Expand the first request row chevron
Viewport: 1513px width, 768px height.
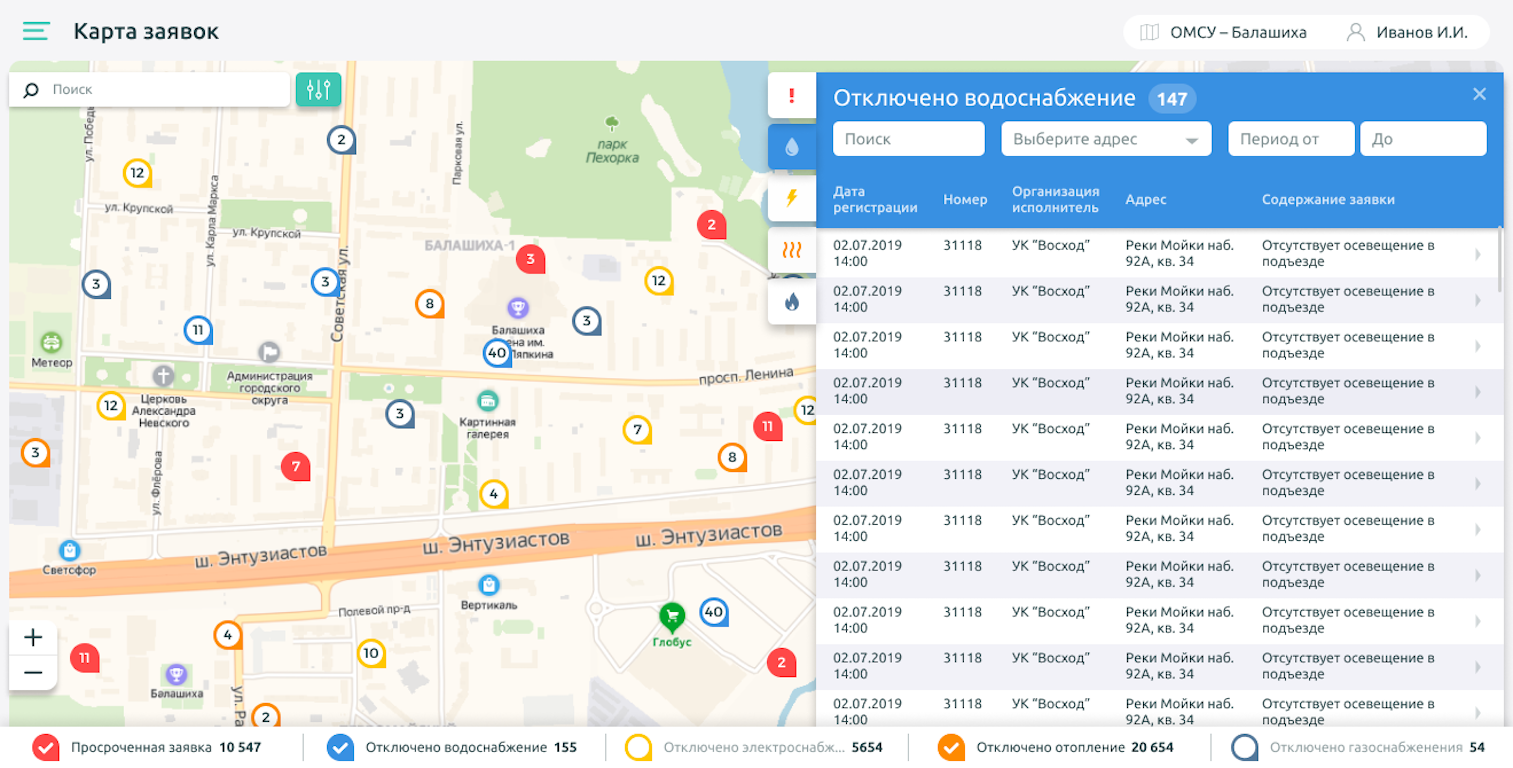(x=1478, y=254)
